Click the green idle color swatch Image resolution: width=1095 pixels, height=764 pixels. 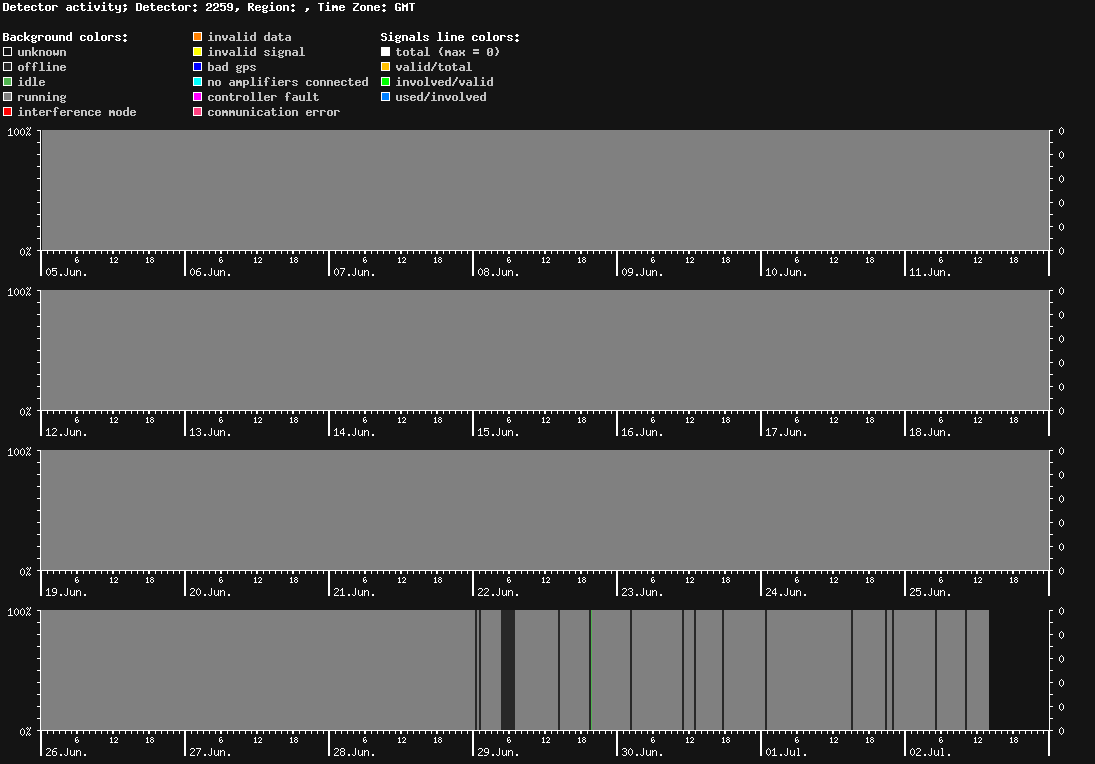8,82
